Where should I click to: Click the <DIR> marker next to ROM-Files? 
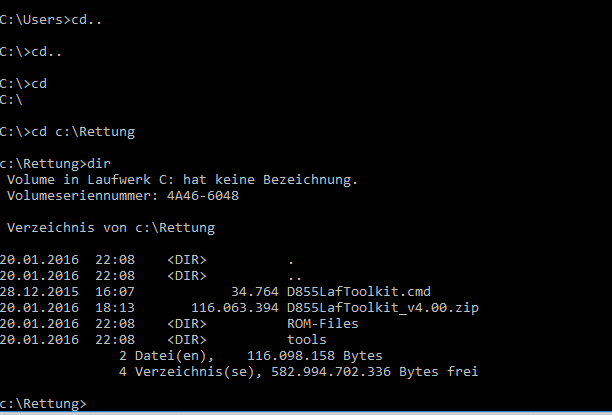click(x=187, y=324)
